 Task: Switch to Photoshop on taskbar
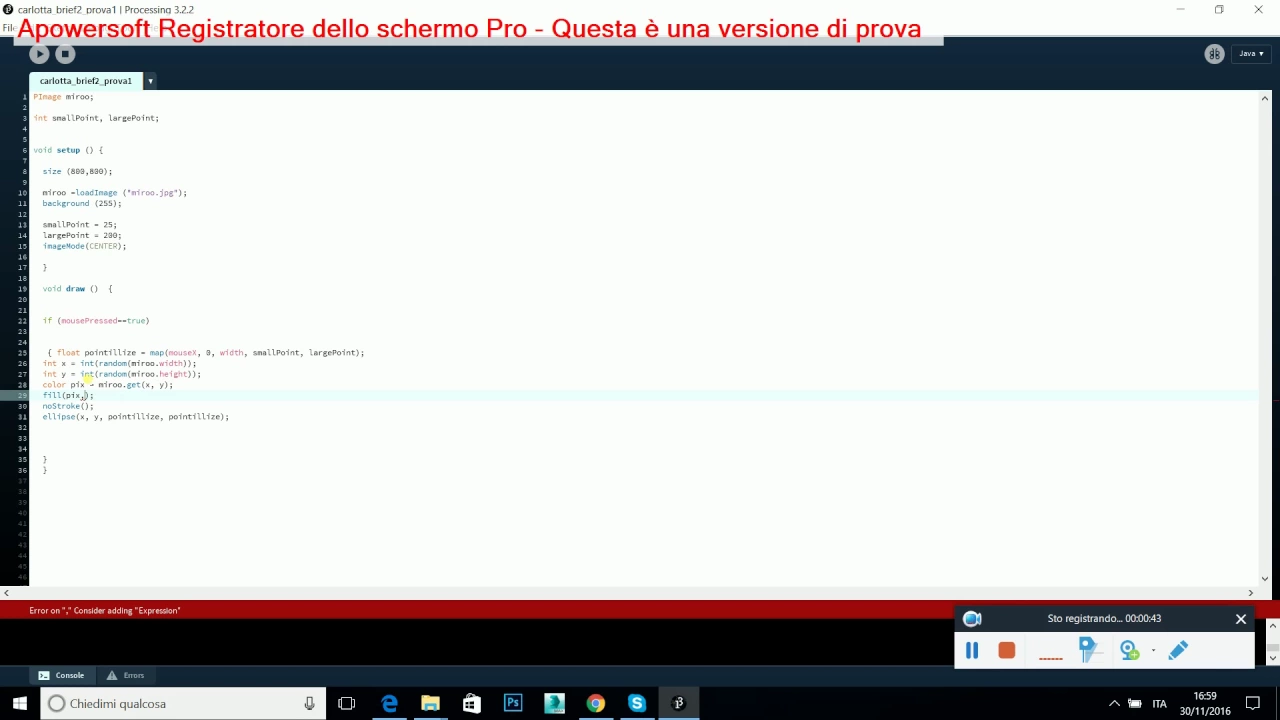point(513,704)
